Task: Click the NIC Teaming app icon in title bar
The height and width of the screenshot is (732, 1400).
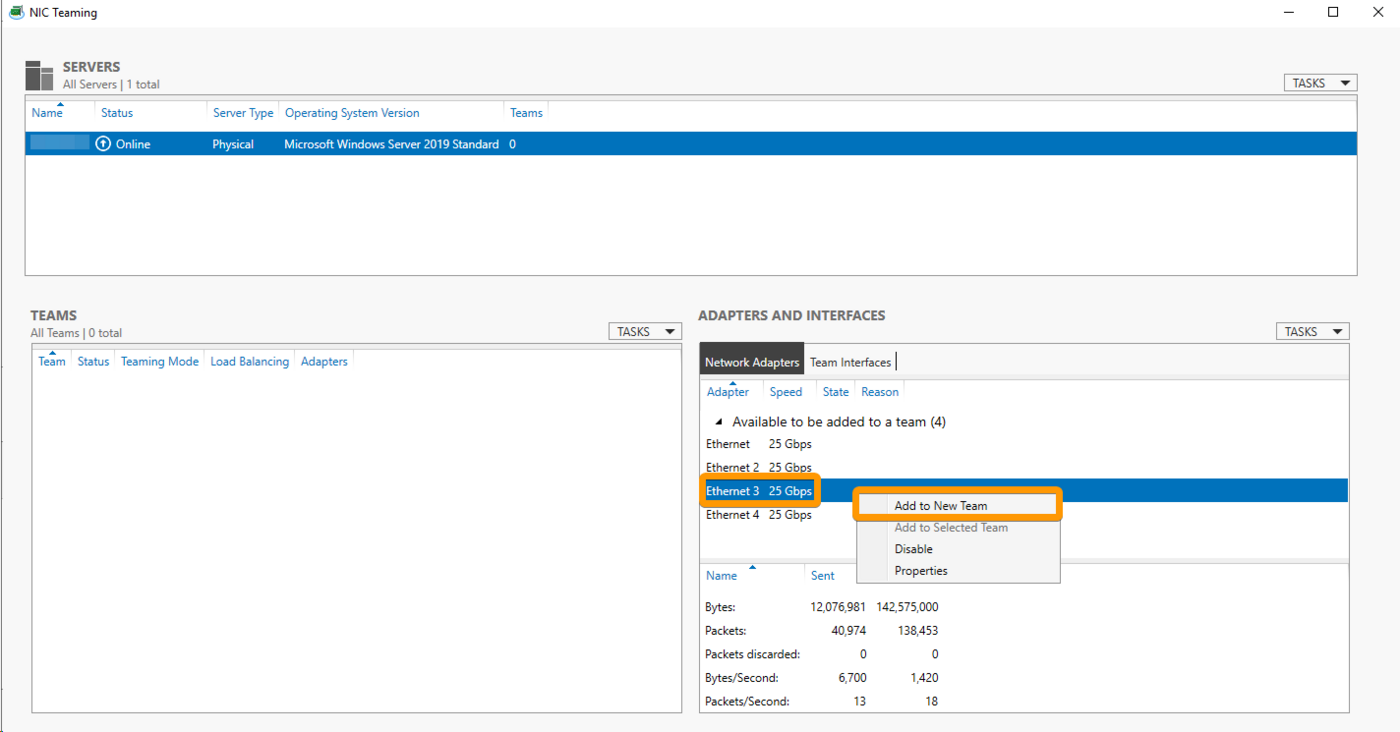Action: 16,13
